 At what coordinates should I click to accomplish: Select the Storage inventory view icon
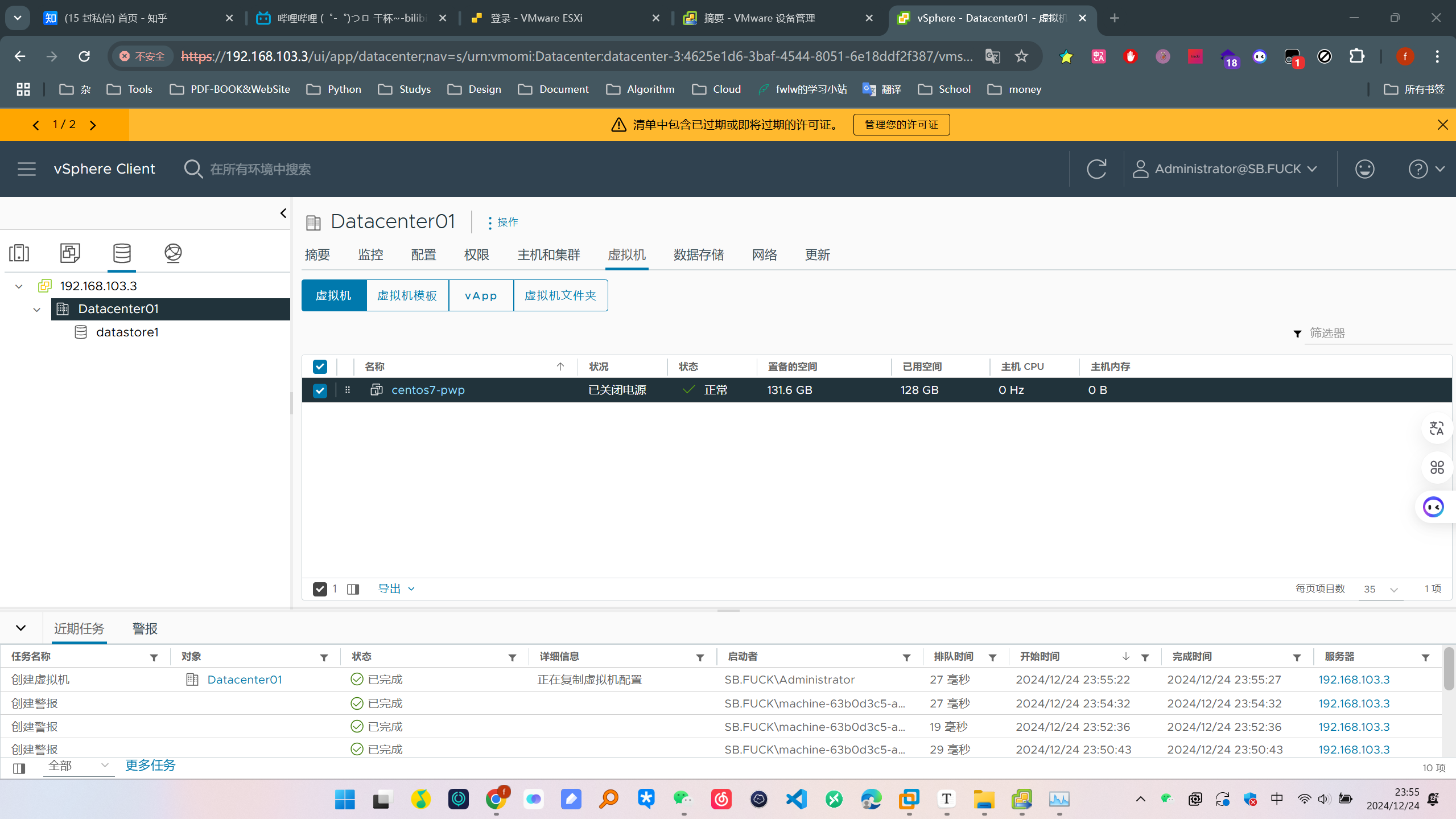[122, 253]
